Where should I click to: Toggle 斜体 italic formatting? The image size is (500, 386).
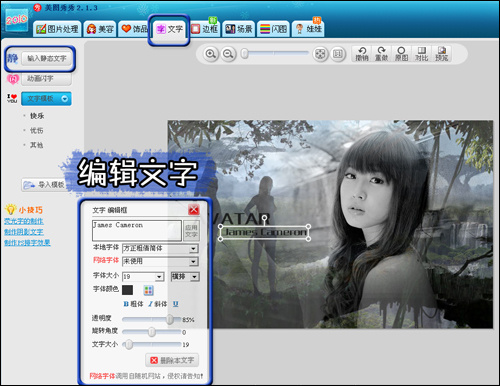pyautogui.click(x=158, y=304)
